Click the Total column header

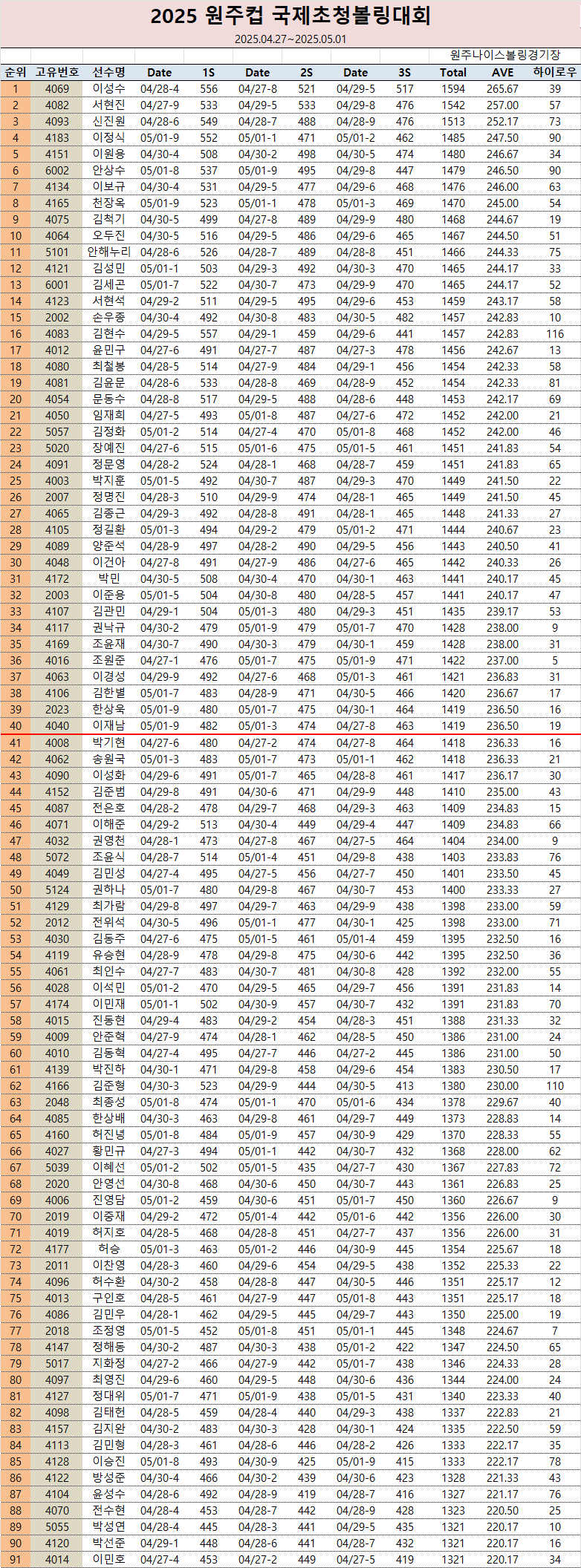point(453,73)
